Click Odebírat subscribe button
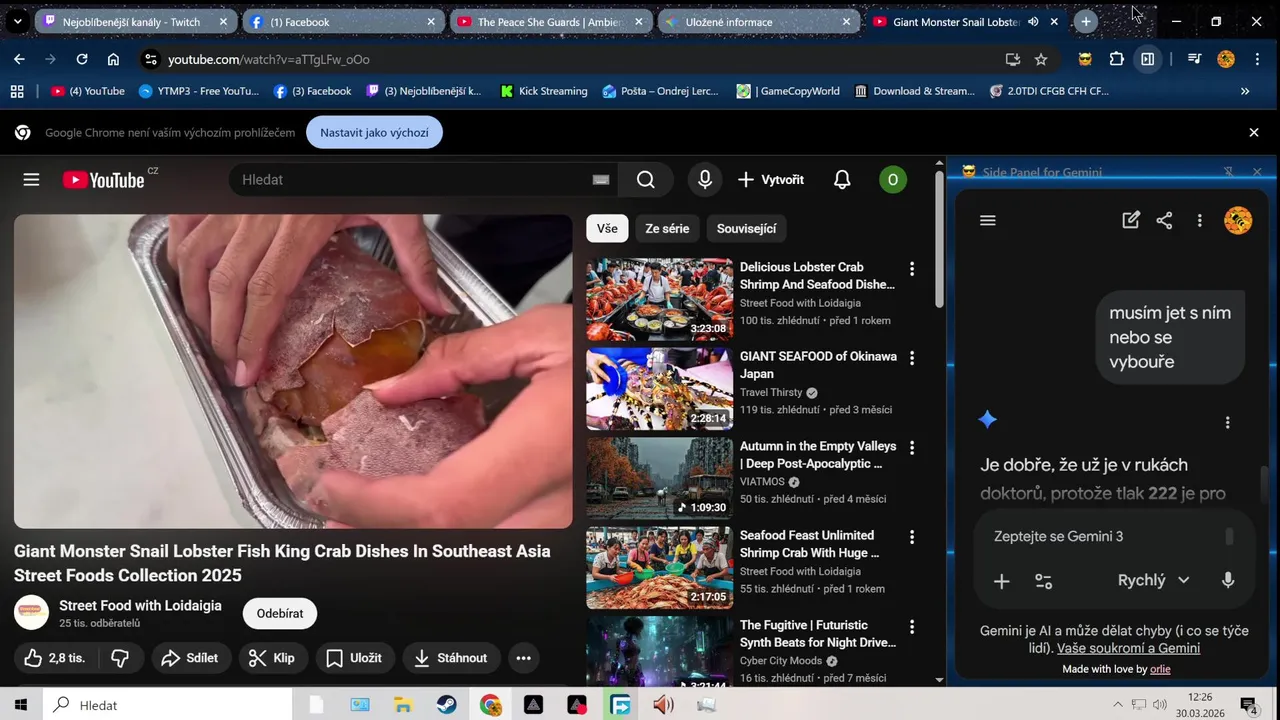The image size is (1280, 720). (x=280, y=613)
